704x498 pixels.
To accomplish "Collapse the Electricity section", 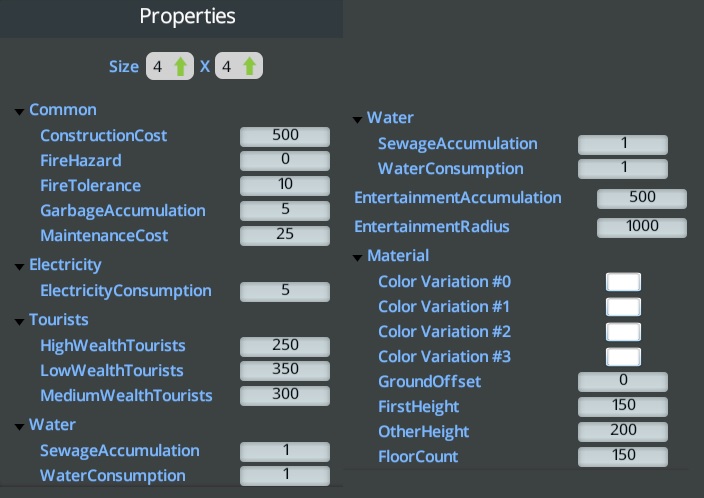I will point(20,266).
